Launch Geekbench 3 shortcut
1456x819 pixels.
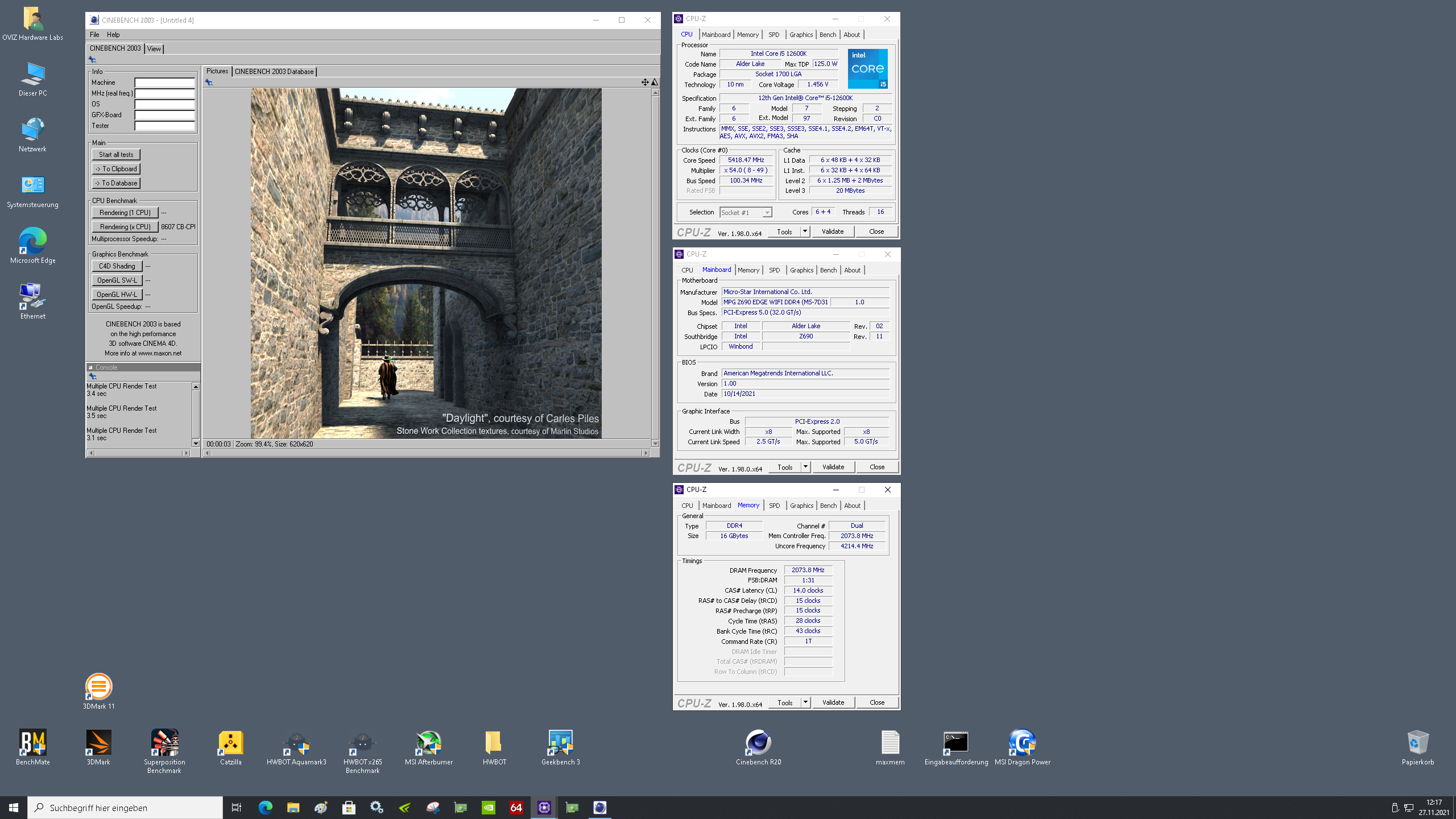coord(560,747)
